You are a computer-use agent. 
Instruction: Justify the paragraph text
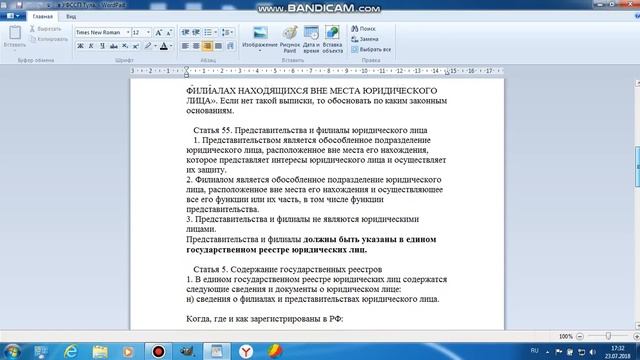coord(218,46)
